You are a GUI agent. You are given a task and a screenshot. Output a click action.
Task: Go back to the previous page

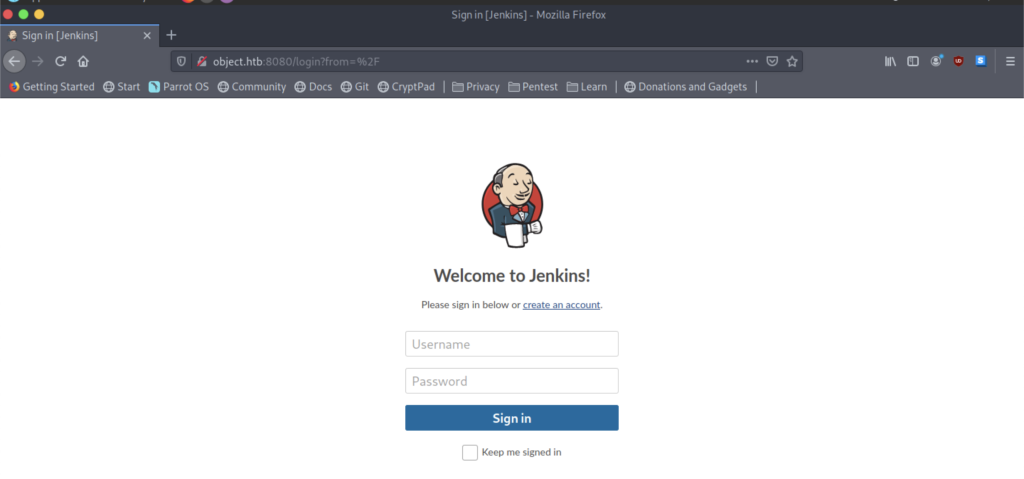point(14,61)
